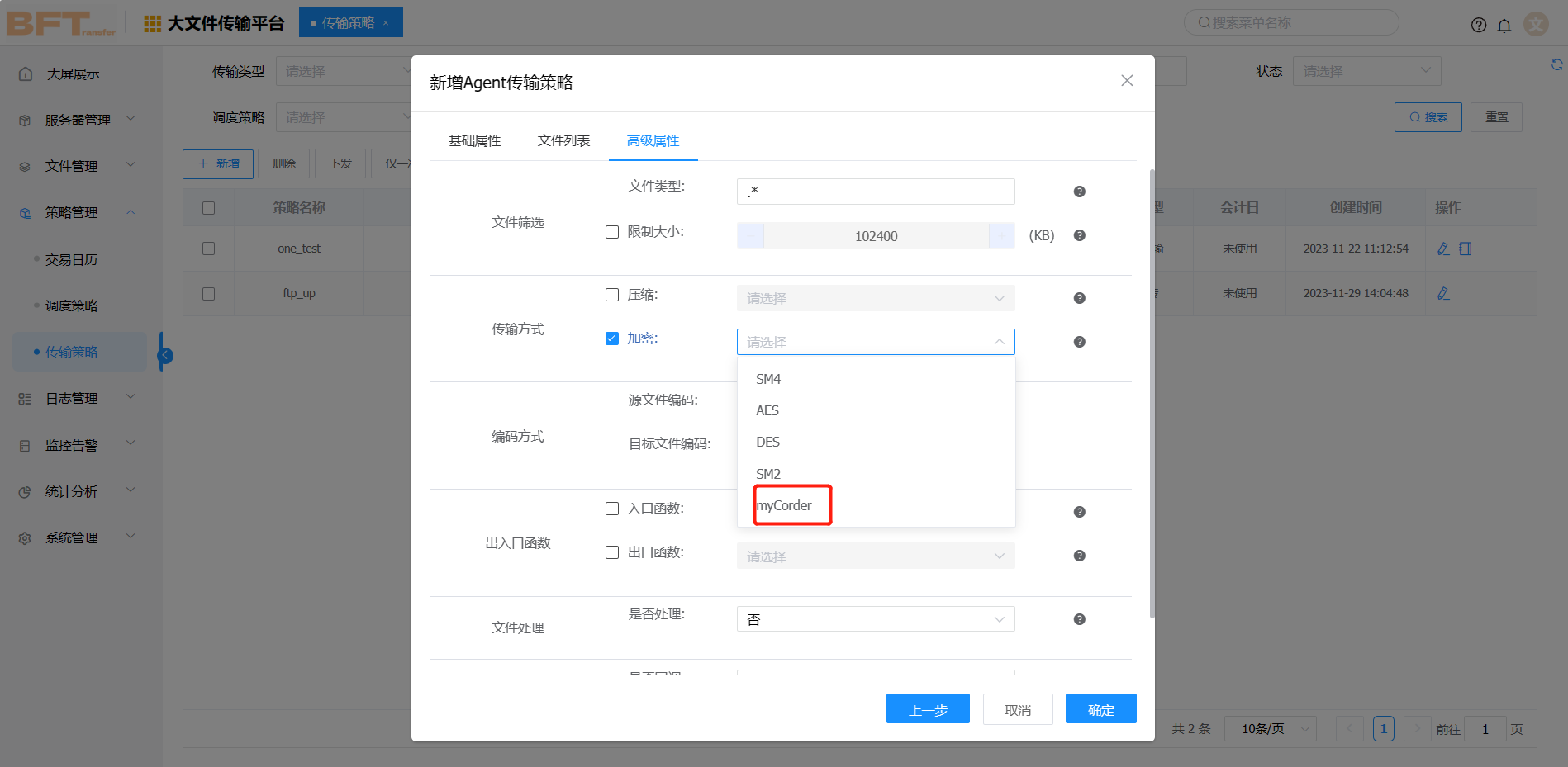
Task: Click the help icon beside 是否处理
Action: [x=1079, y=619]
